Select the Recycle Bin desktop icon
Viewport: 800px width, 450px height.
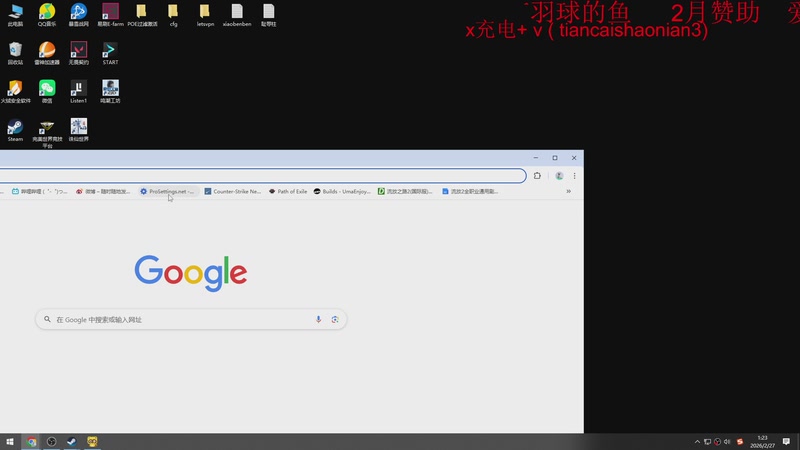(x=15, y=54)
